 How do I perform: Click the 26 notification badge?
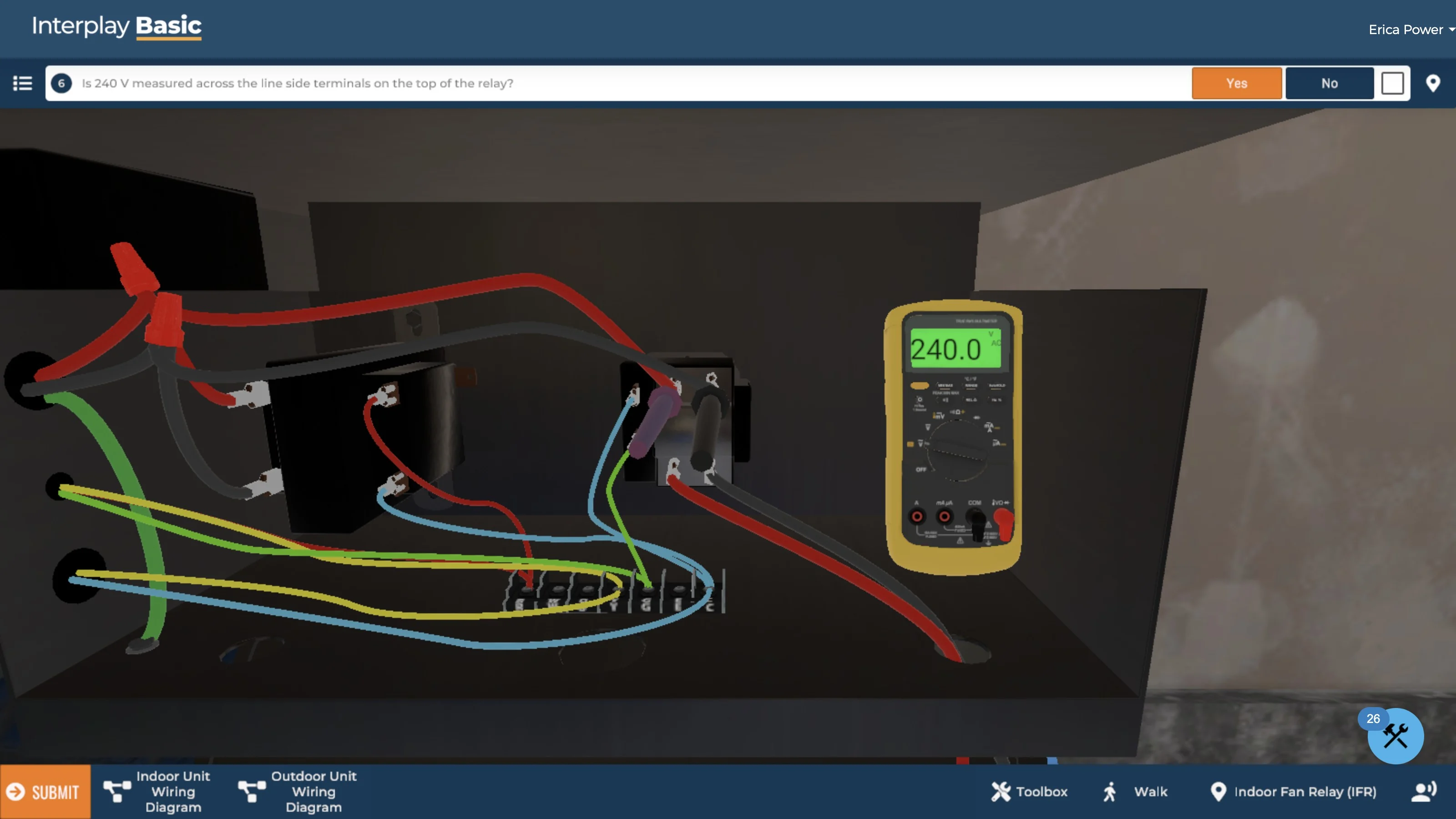click(x=1373, y=718)
